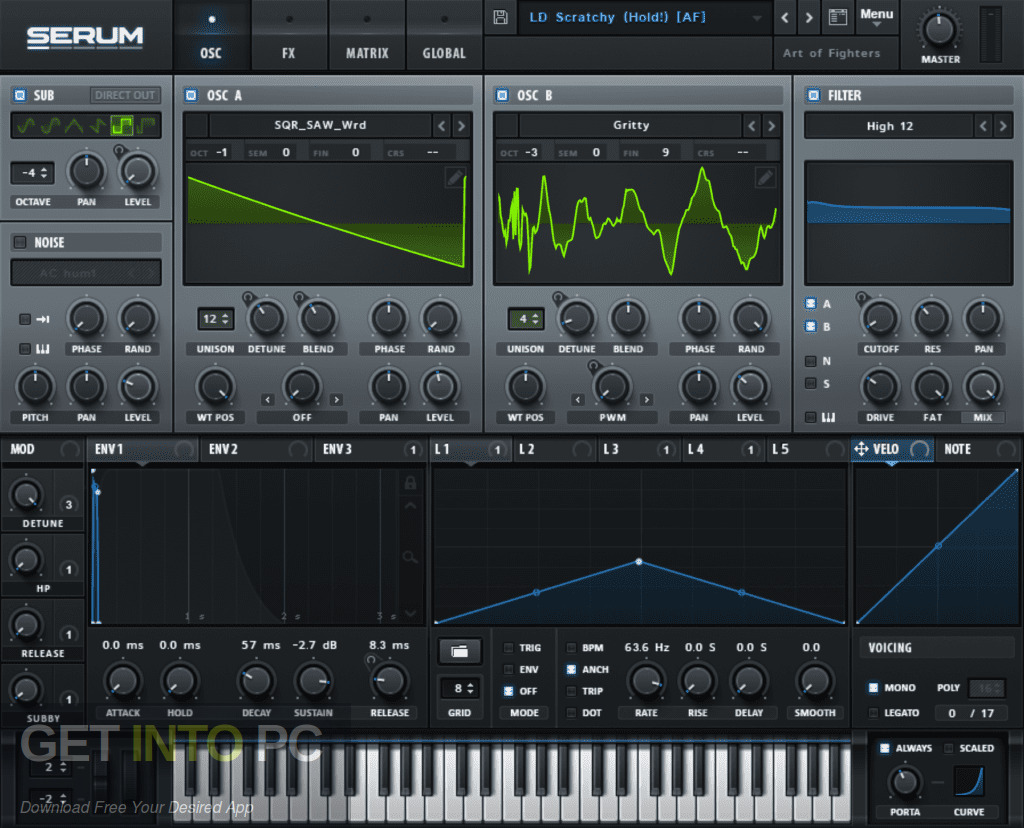This screenshot has width=1024, height=828.
Task: Select the sine sub waveform icon
Action: [26, 125]
